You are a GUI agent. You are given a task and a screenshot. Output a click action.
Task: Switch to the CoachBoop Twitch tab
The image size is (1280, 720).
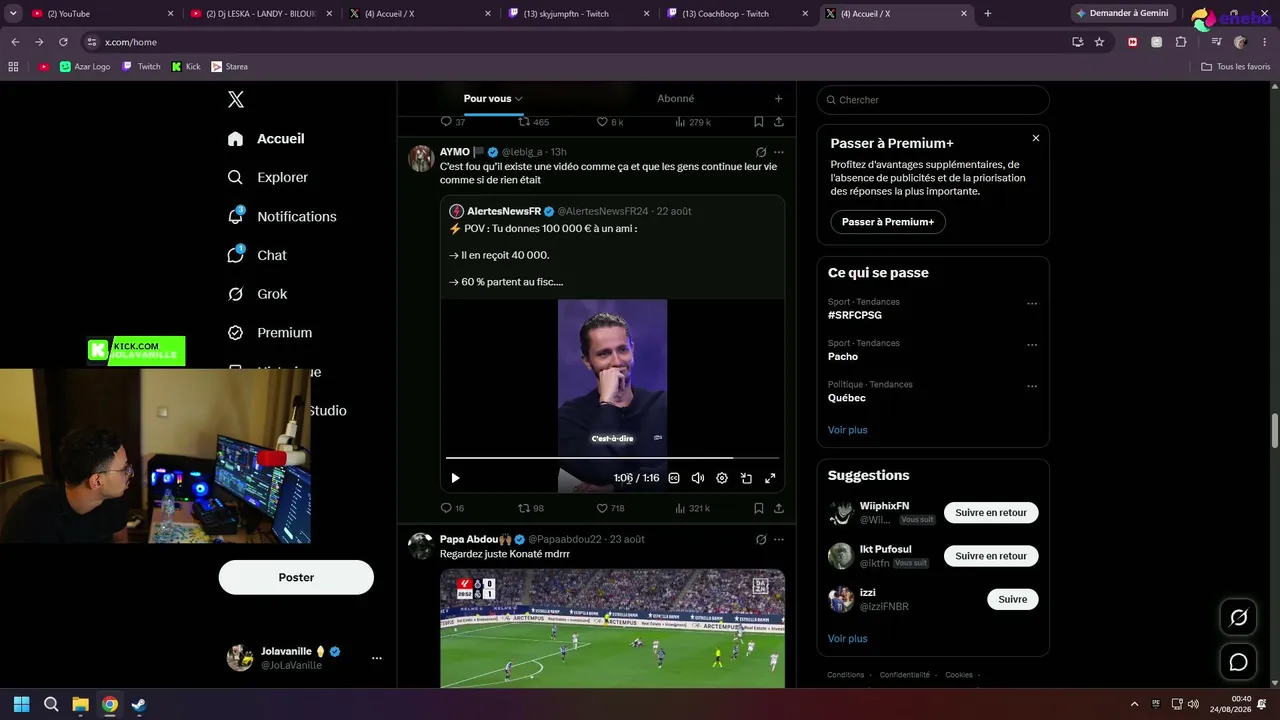point(738,13)
